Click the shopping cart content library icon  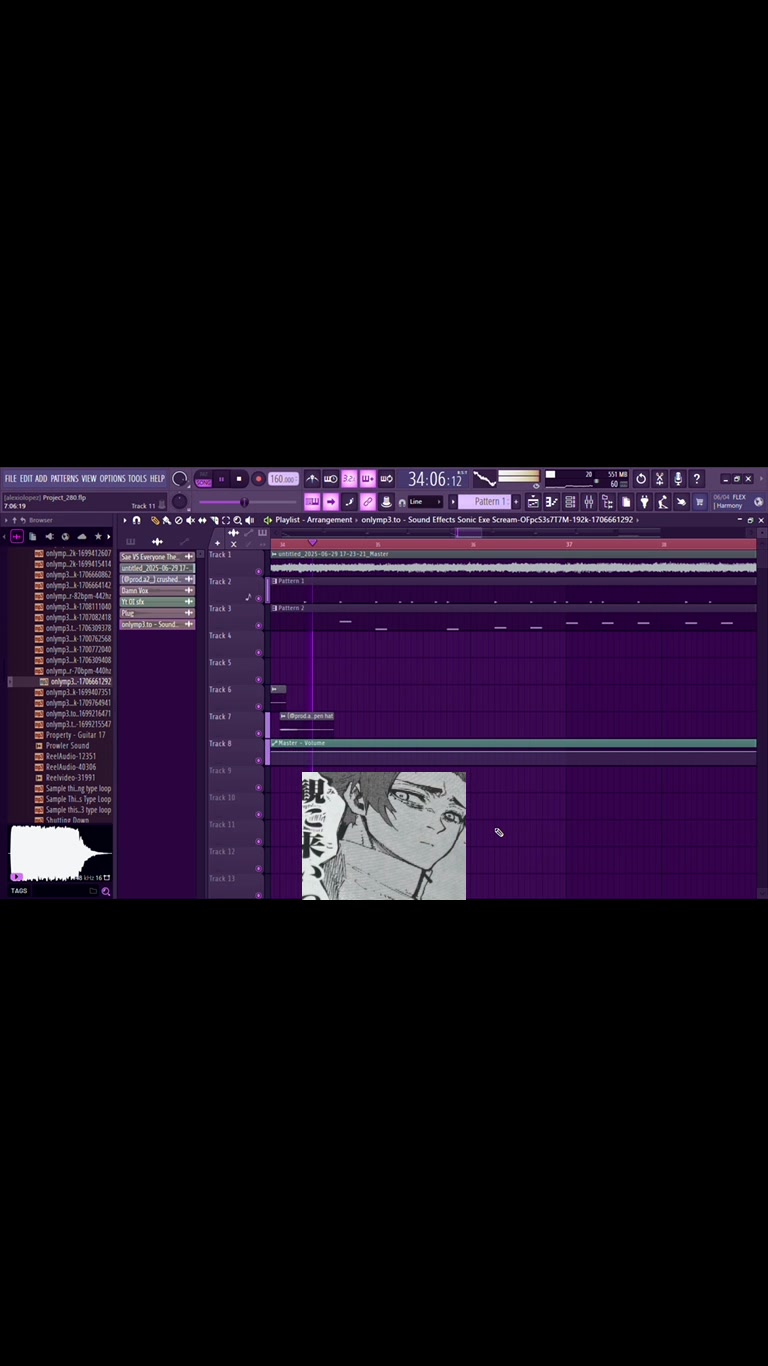(699, 502)
